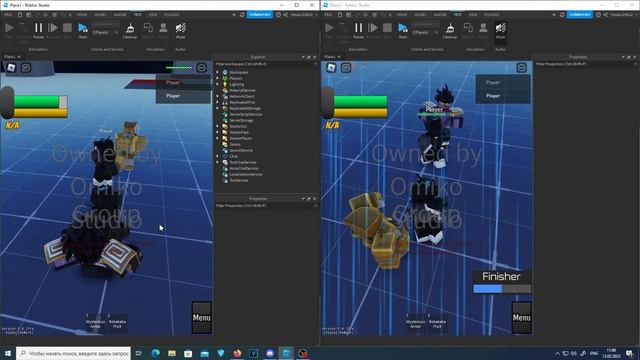Select the TEST ribbon tab in right window
This screenshot has height=360, width=640.
coord(457,15)
